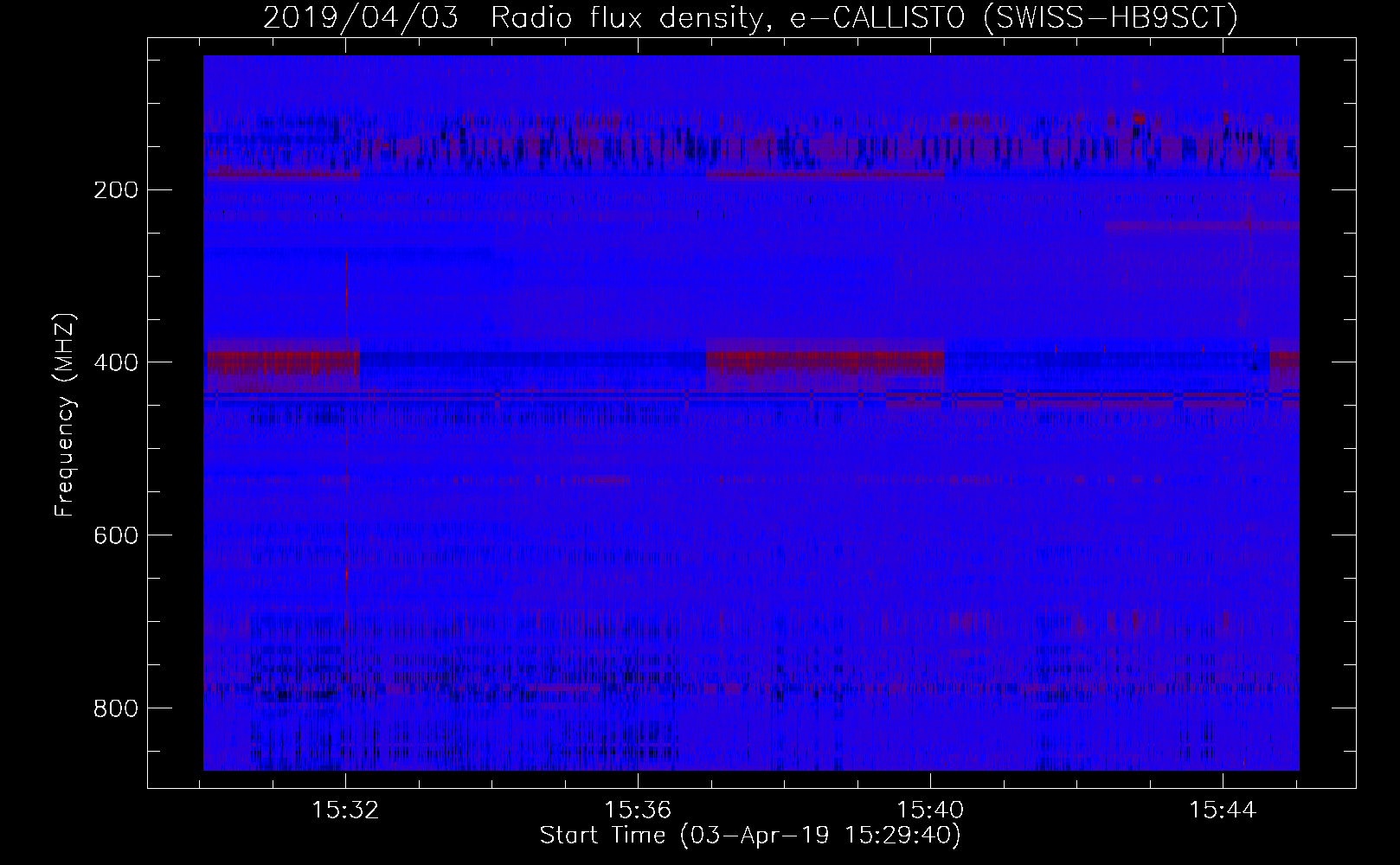Image resolution: width=1400 pixels, height=865 pixels.
Task: Click the "15:40" time tick label
Action: [930, 811]
